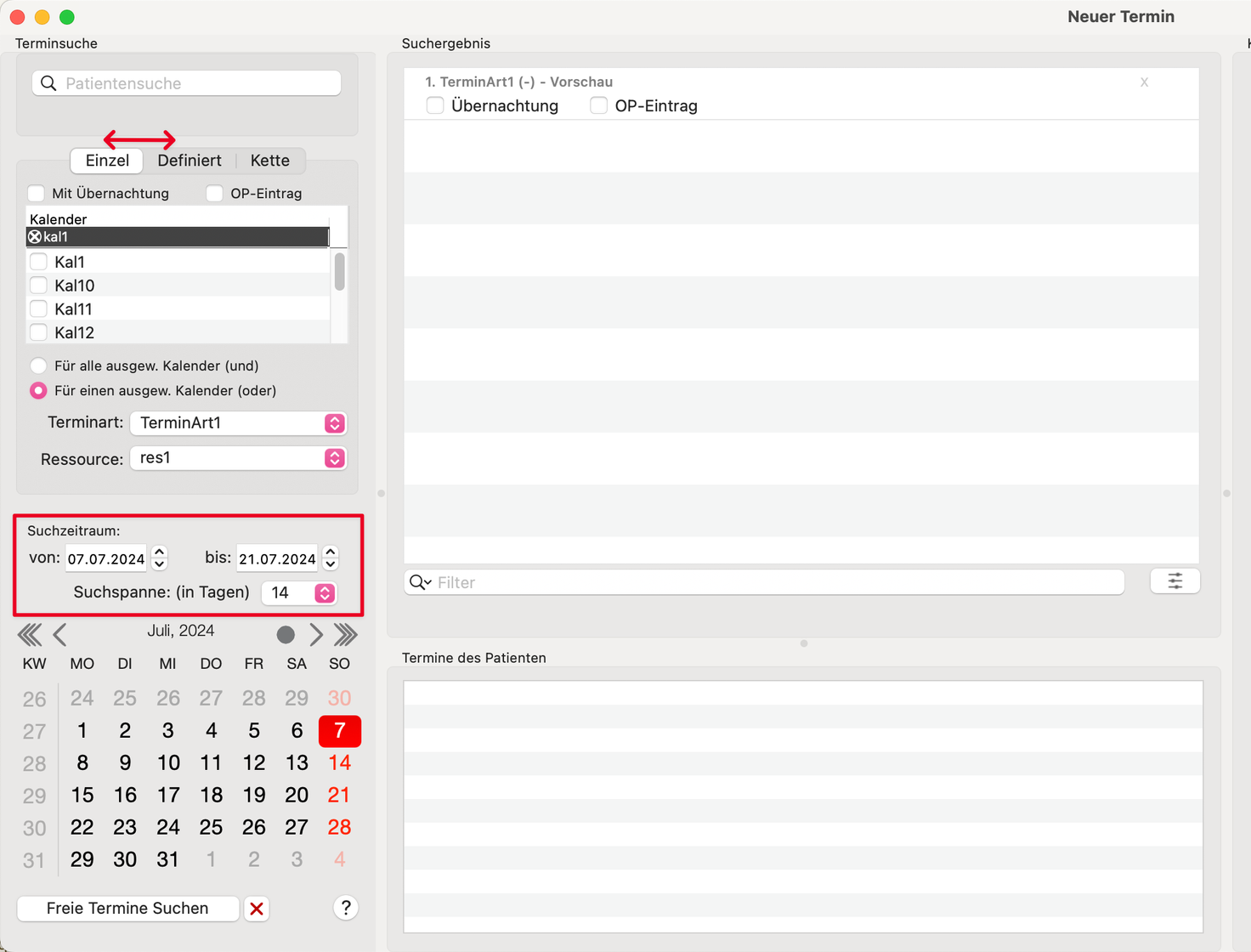Click the Kalender list scrollbar
The height and width of the screenshot is (952, 1251).
point(340,272)
